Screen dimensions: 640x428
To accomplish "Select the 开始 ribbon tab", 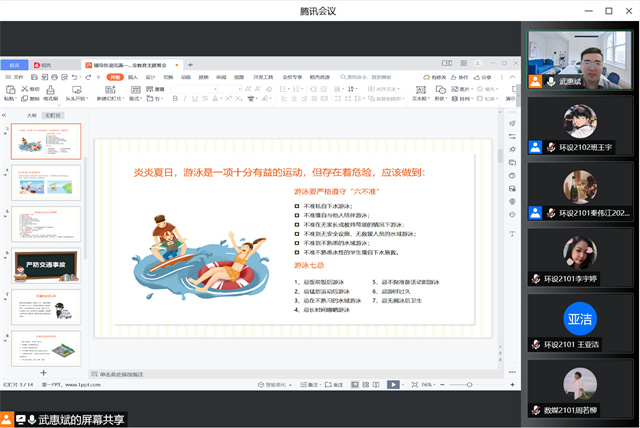I will (115, 77).
